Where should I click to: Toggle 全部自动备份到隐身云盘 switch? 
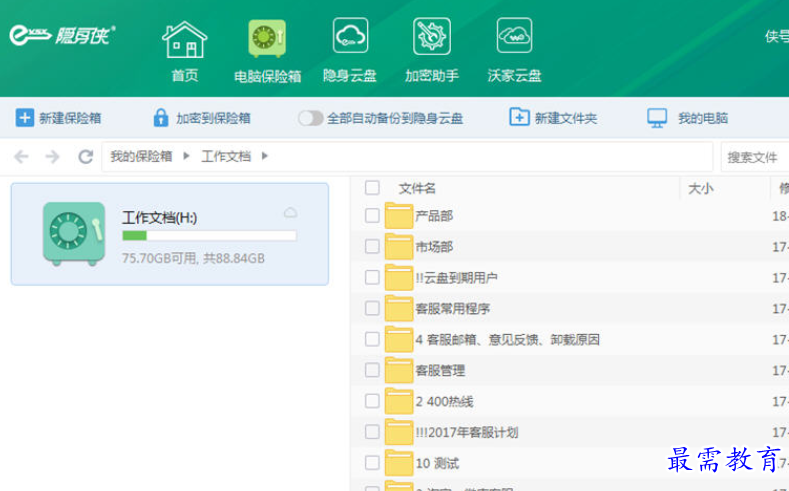(310, 118)
